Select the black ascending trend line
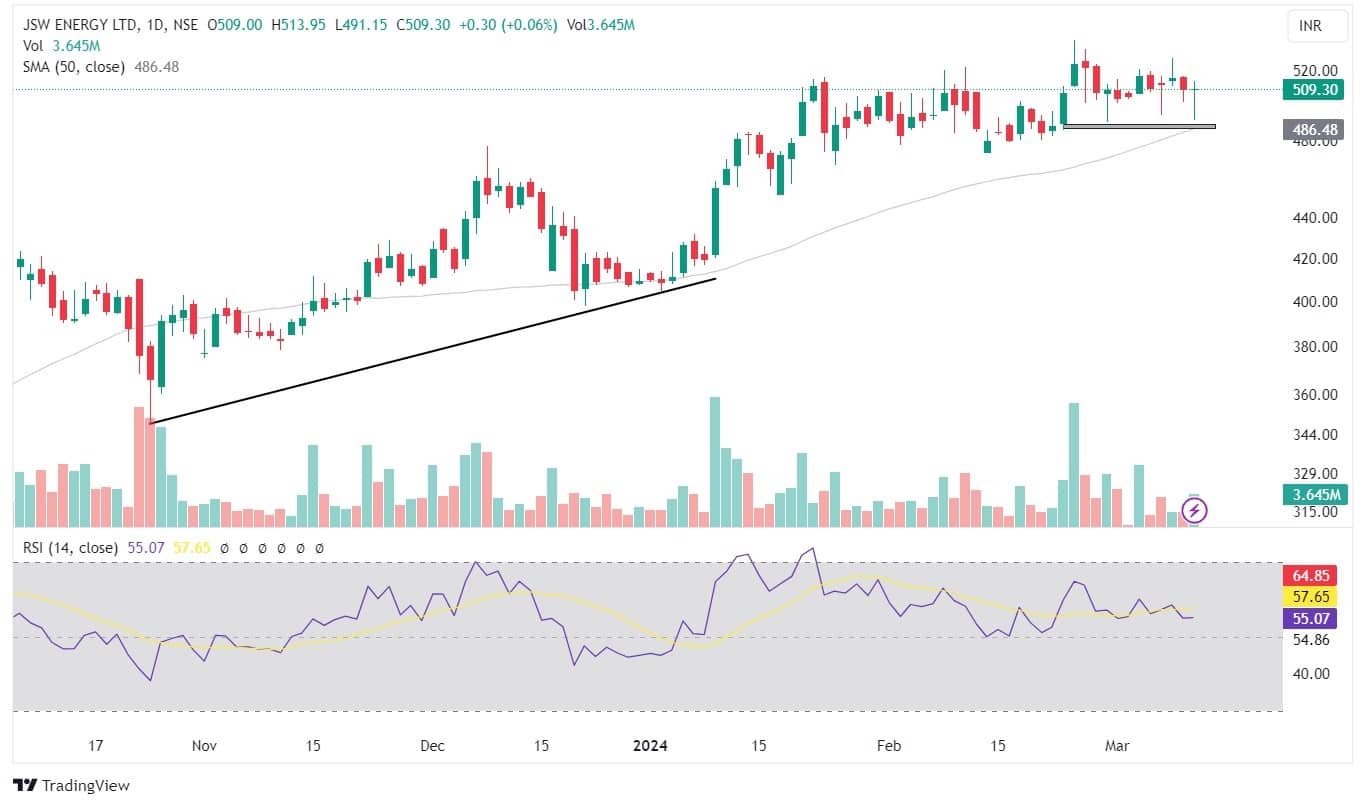1366x807 pixels. coord(430,351)
